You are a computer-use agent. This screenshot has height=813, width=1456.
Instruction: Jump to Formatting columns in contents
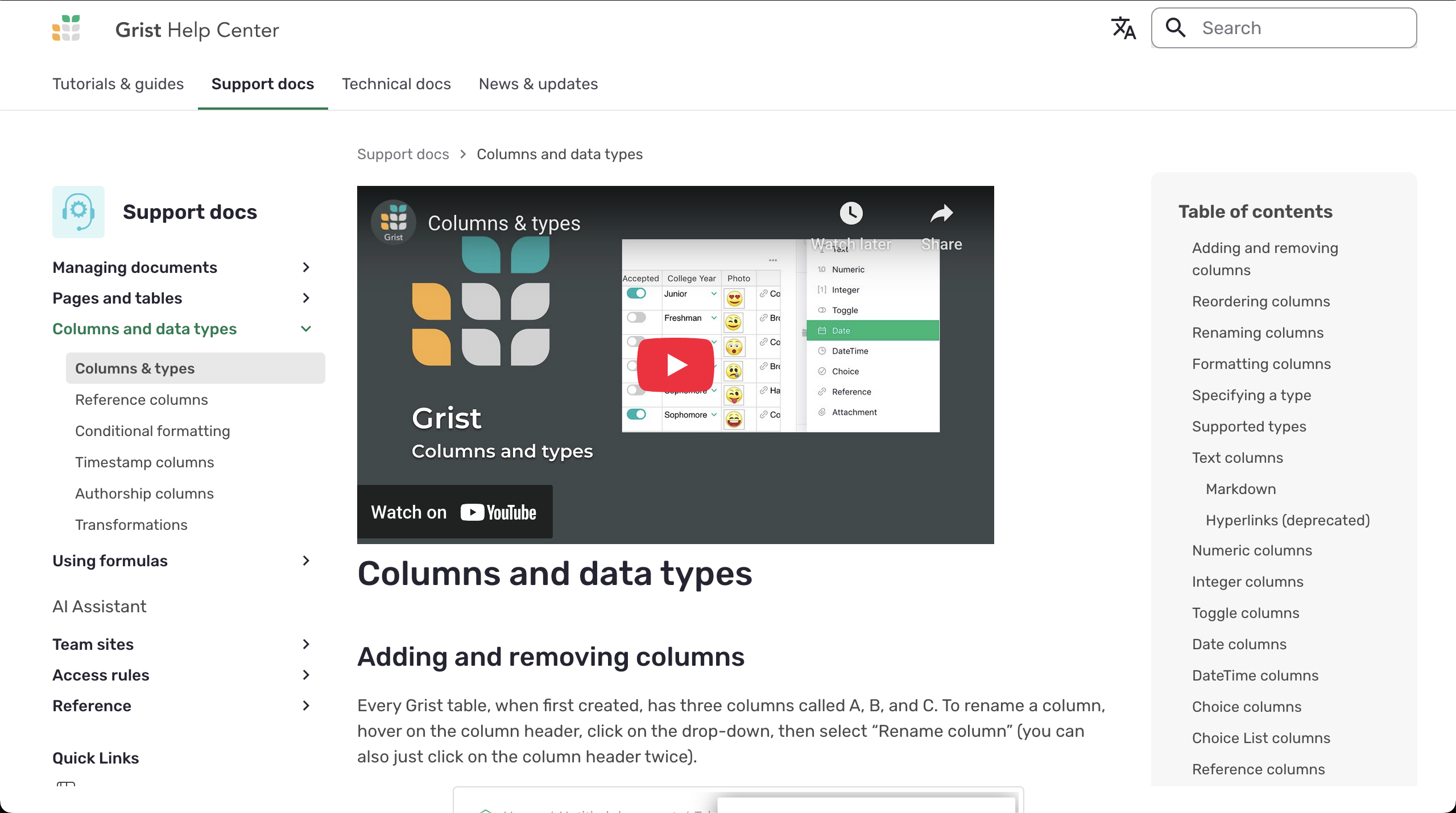[1261, 364]
